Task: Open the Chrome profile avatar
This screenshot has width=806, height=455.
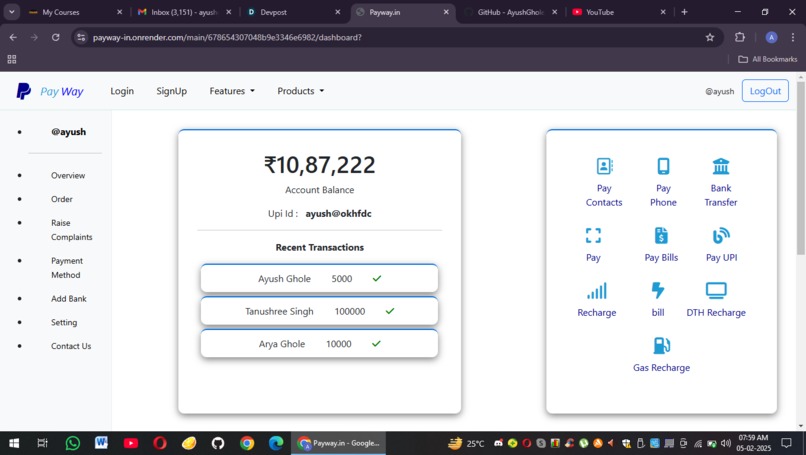Action: click(x=771, y=37)
